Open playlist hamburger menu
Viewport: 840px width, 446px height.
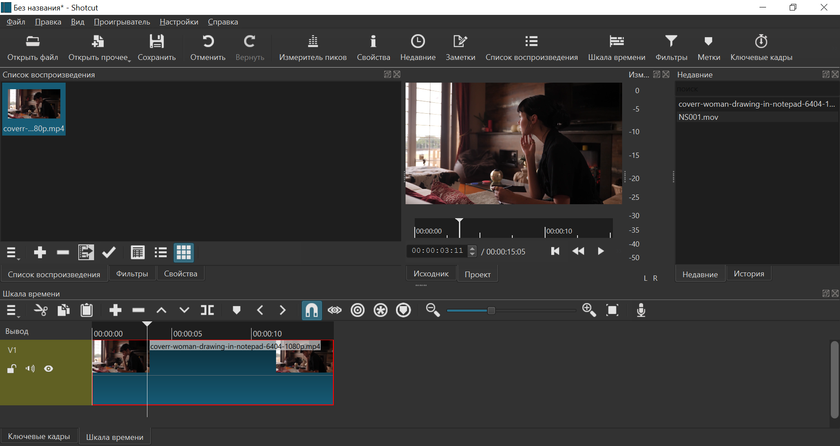click(x=12, y=252)
